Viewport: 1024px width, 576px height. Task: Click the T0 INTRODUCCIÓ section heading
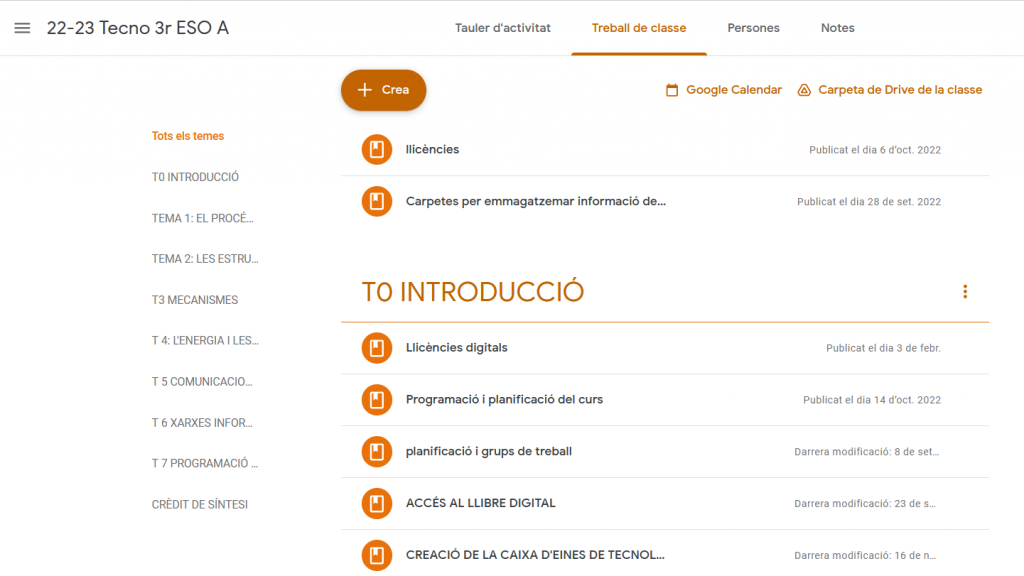[473, 292]
